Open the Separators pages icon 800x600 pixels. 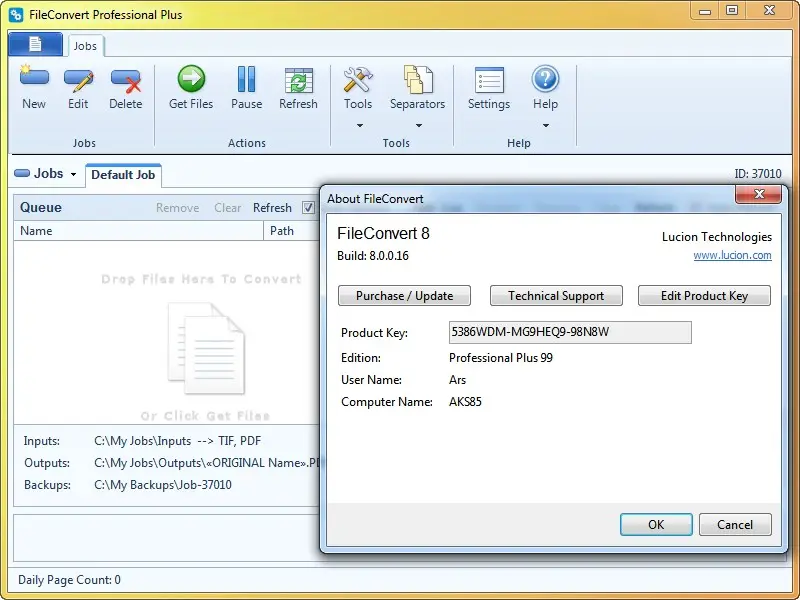tap(418, 80)
